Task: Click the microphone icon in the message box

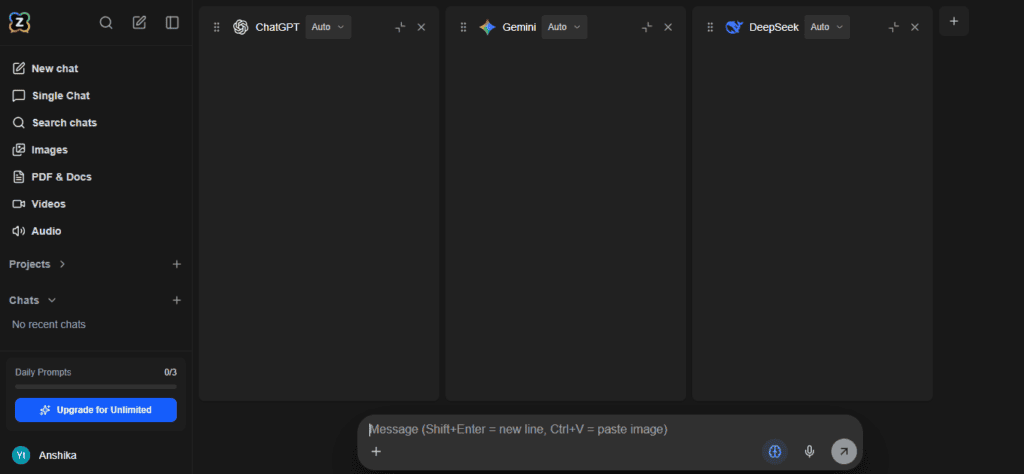Action: [x=810, y=451]
